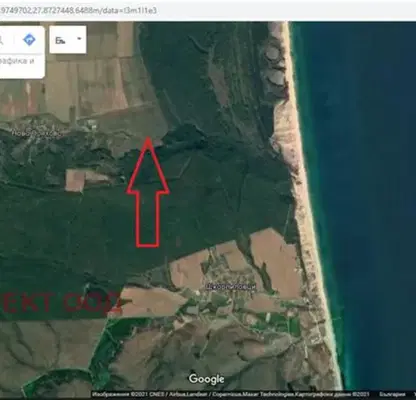Click the blue Directions diamond icon
416x400 pixels.
pos(29,40)
